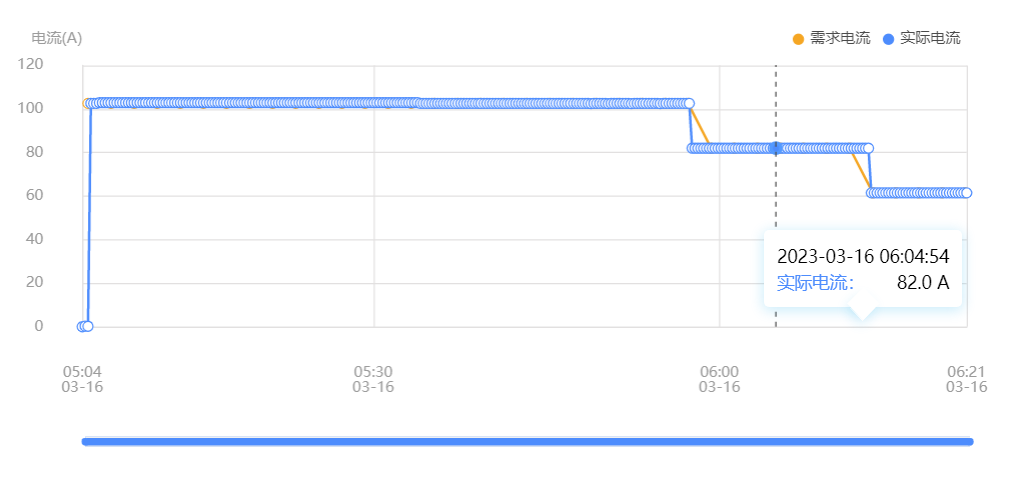Click the 电流(A) y-axis title
The image size is (1012, 485).
pos(57,38)
